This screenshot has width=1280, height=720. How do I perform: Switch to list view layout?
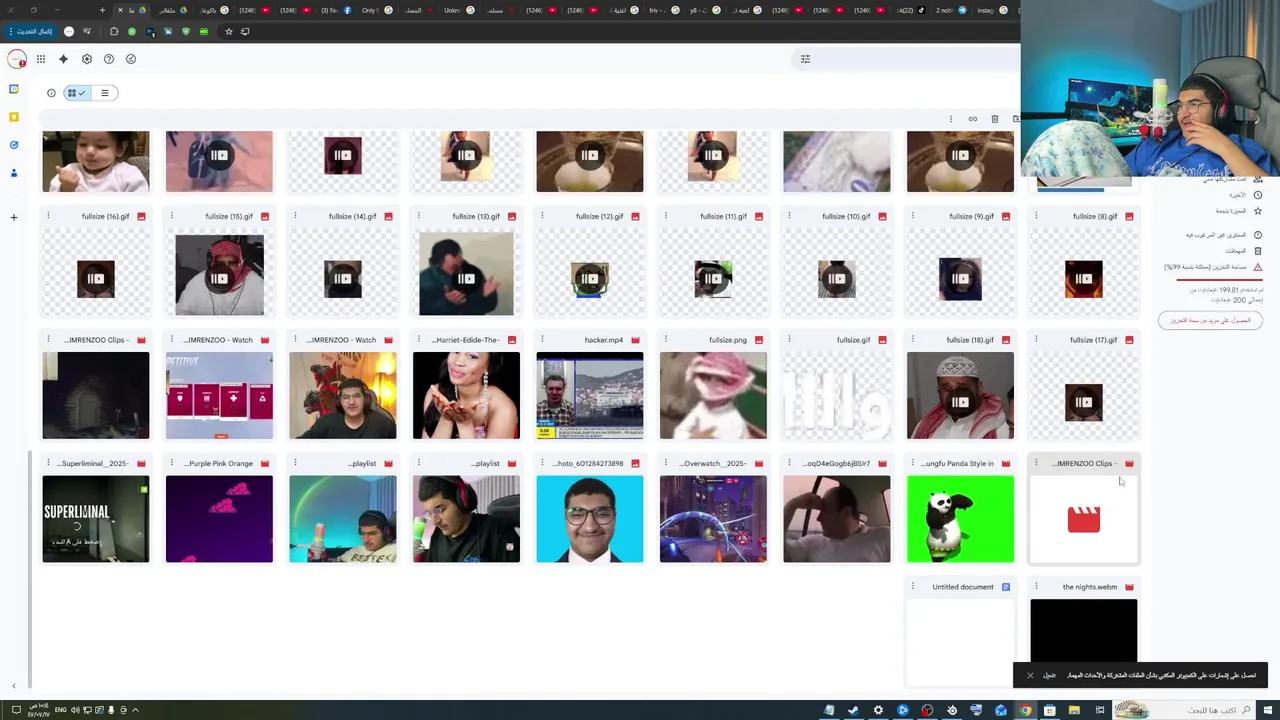104,93
